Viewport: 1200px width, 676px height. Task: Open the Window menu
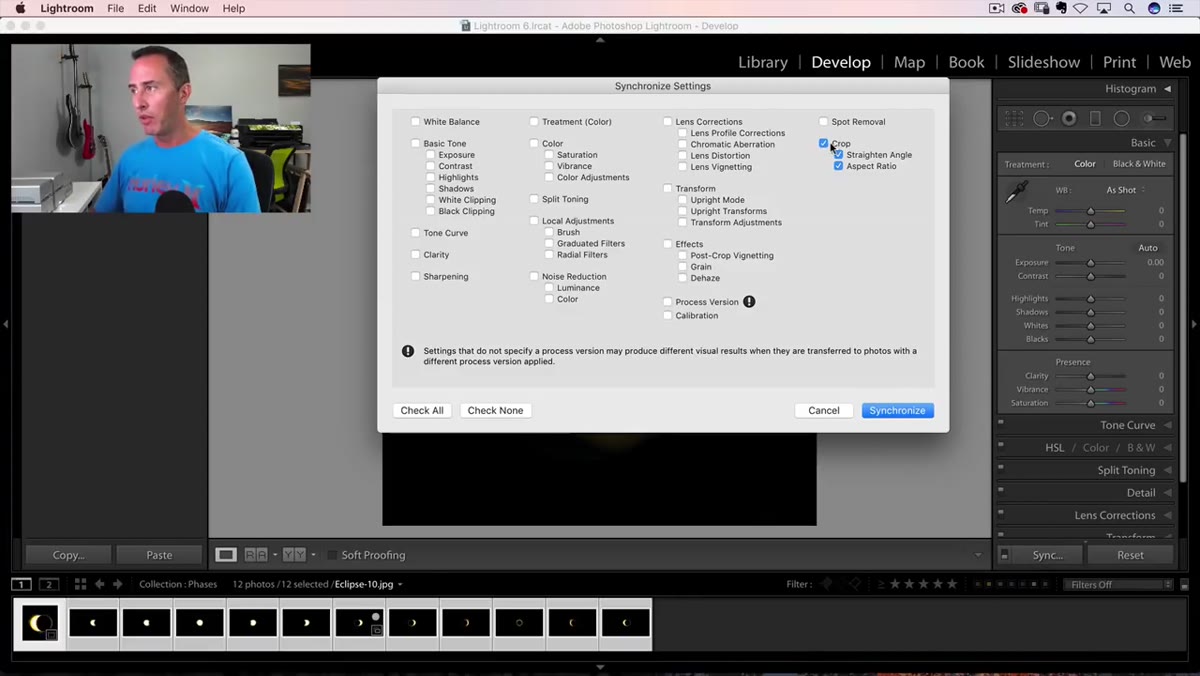pos(189,8)
